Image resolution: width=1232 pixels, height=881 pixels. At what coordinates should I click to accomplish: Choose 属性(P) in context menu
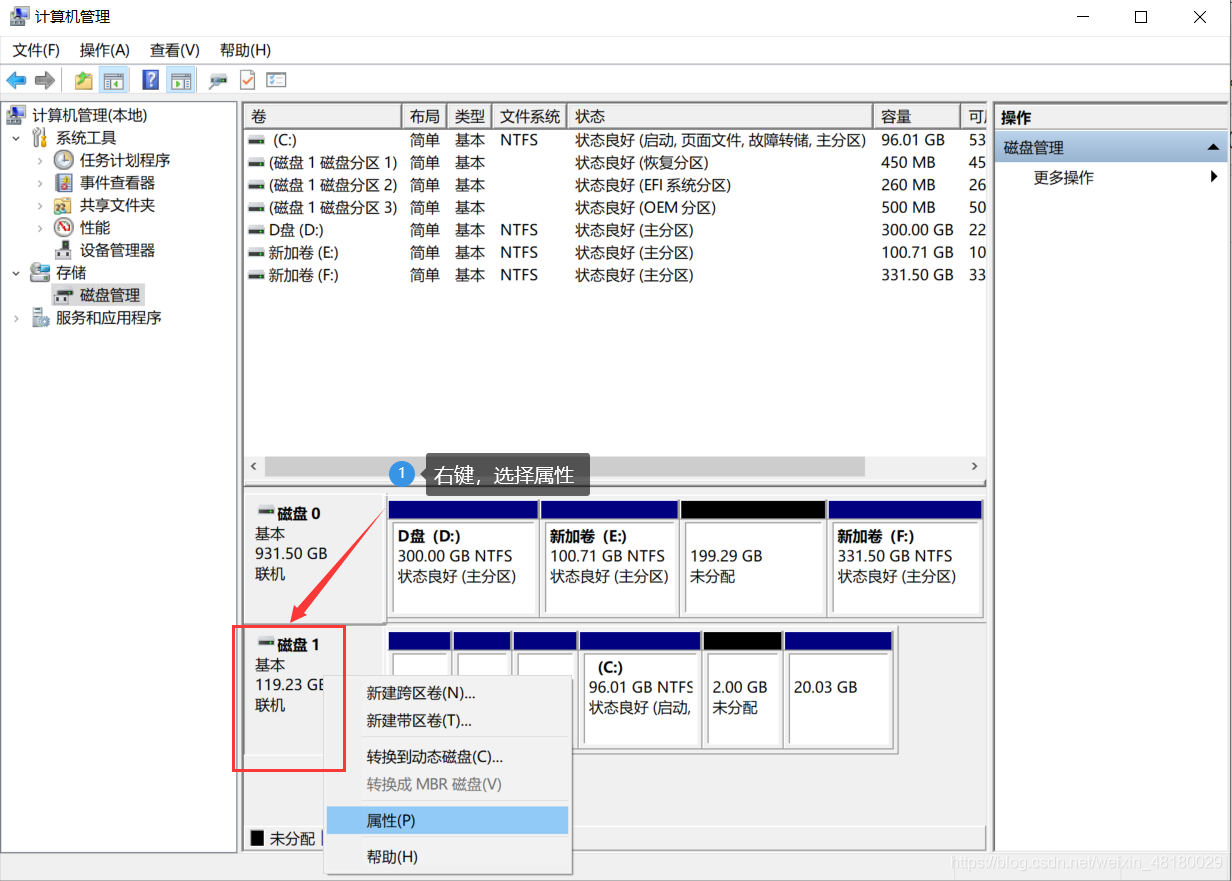point(448,821)
